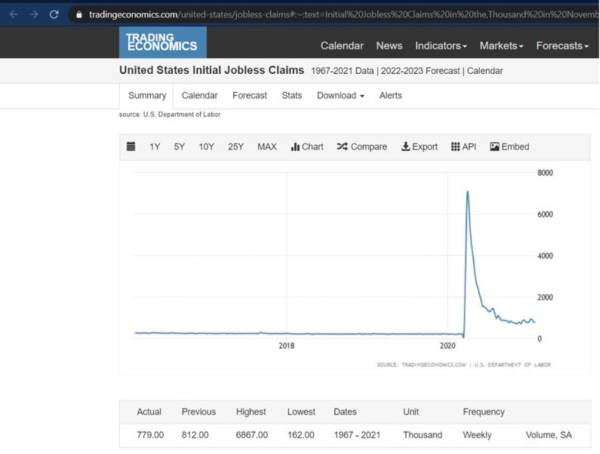Open News from the top navigation

coord(389,46)
